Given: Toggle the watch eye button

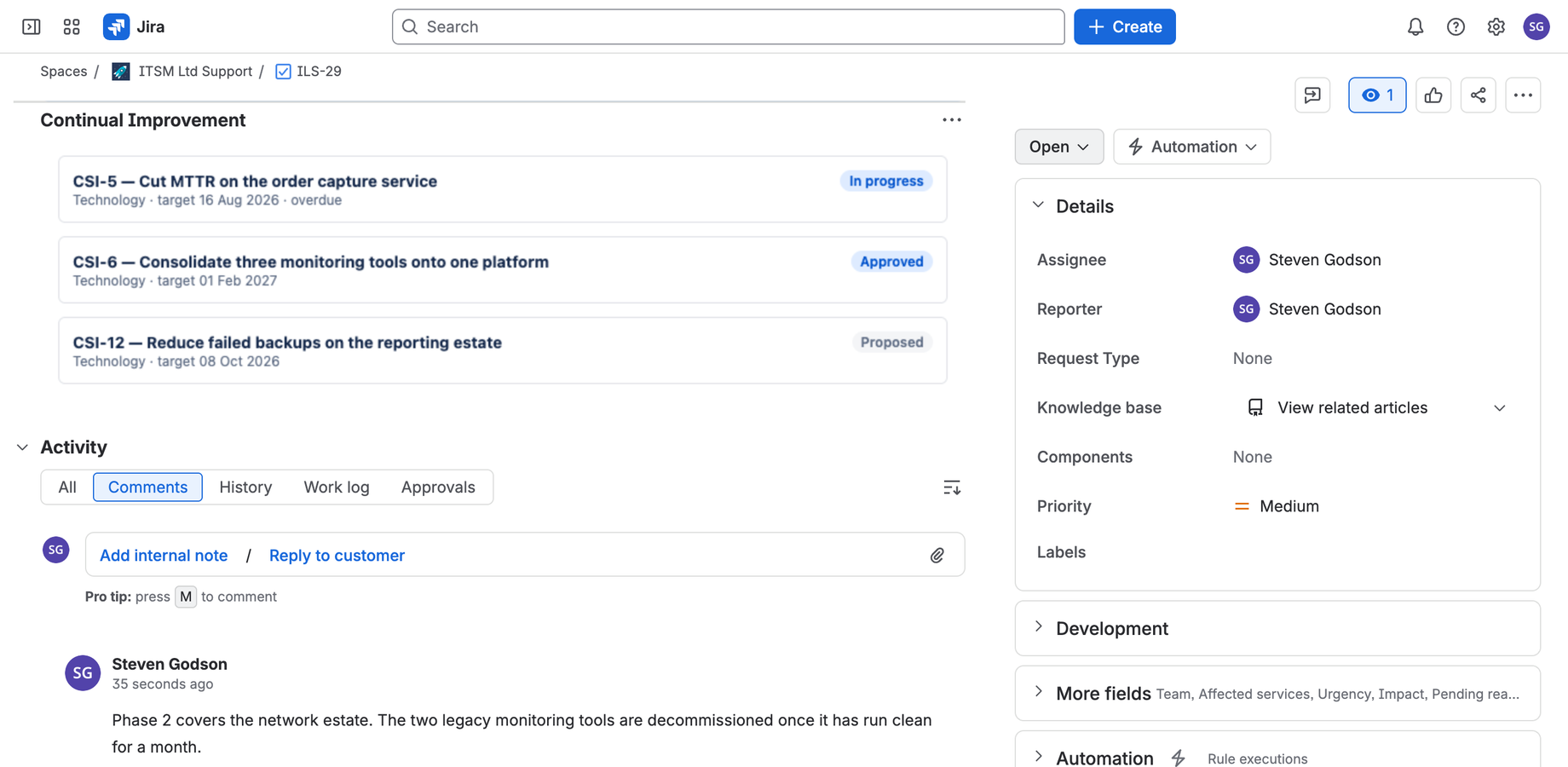Looking at the screenshot, I should pyautogui.click(x=1377, y=95).
